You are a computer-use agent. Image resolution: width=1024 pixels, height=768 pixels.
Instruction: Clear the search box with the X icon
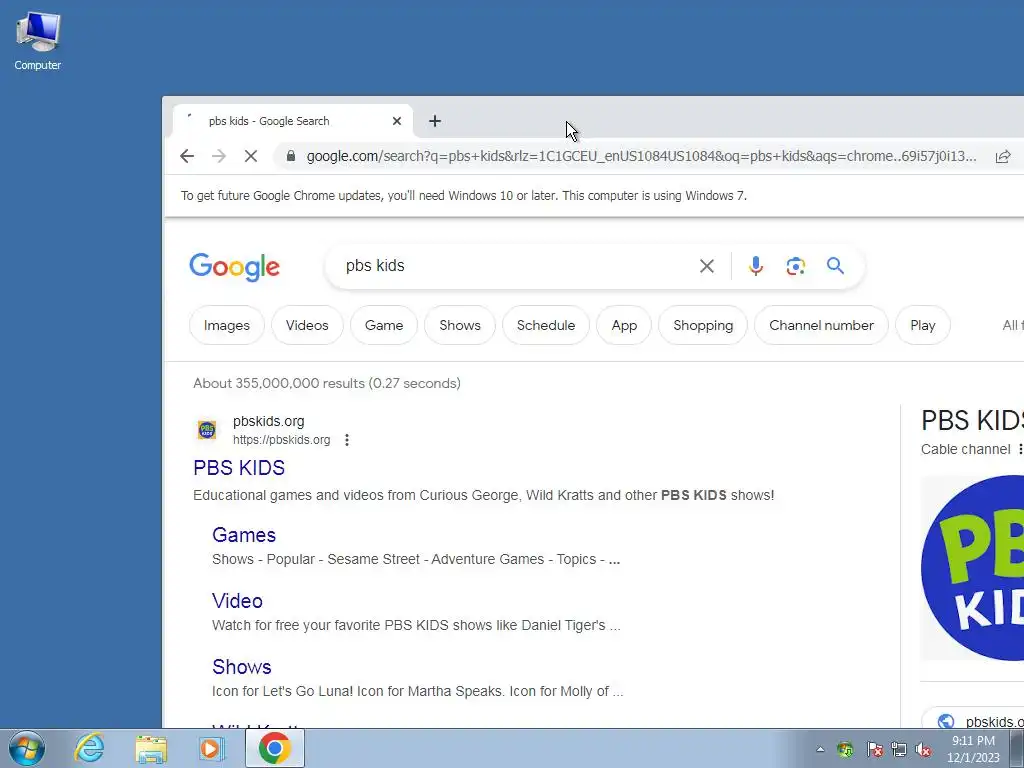pos(707,266)
